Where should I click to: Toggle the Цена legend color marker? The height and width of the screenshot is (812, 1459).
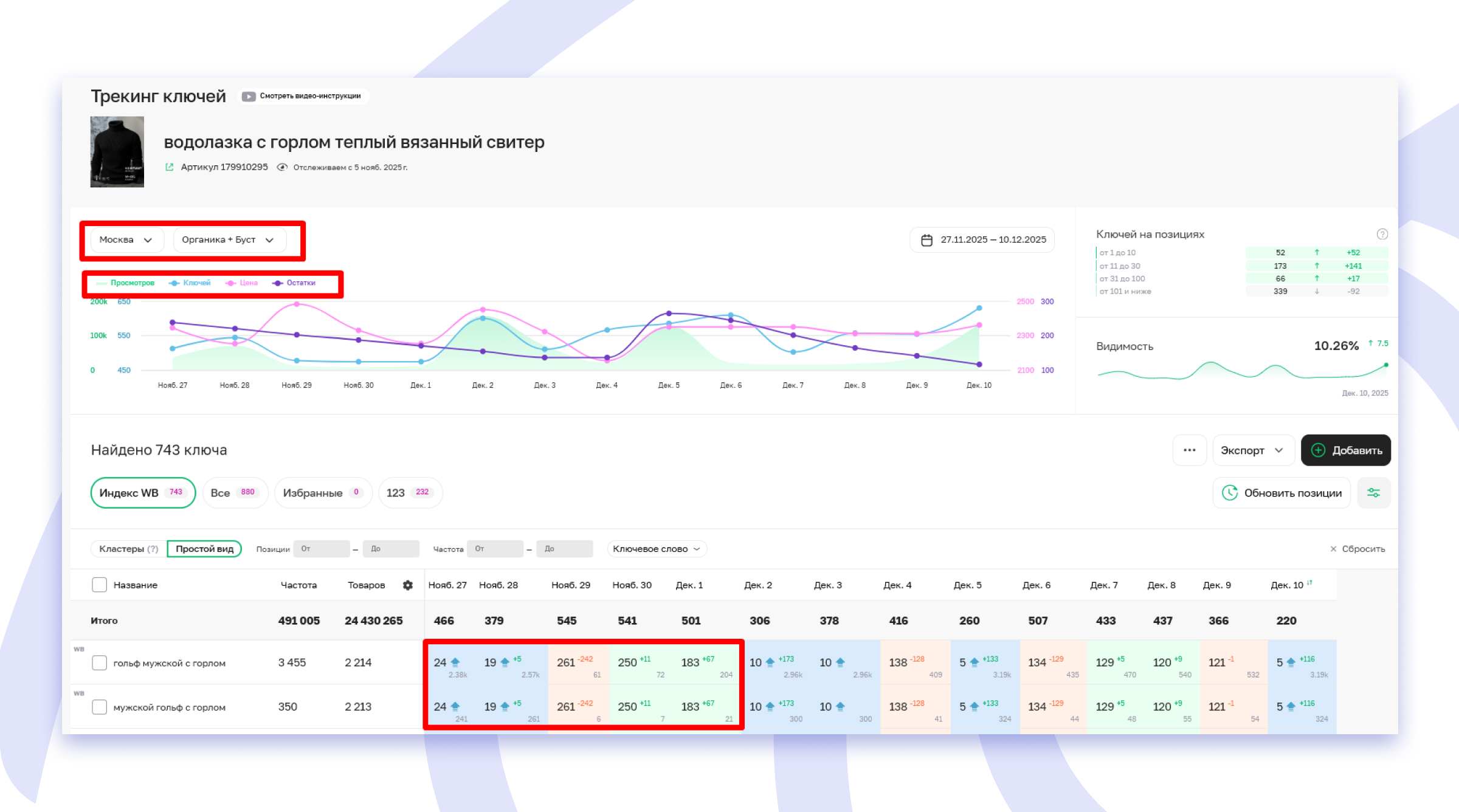point(230,283)
